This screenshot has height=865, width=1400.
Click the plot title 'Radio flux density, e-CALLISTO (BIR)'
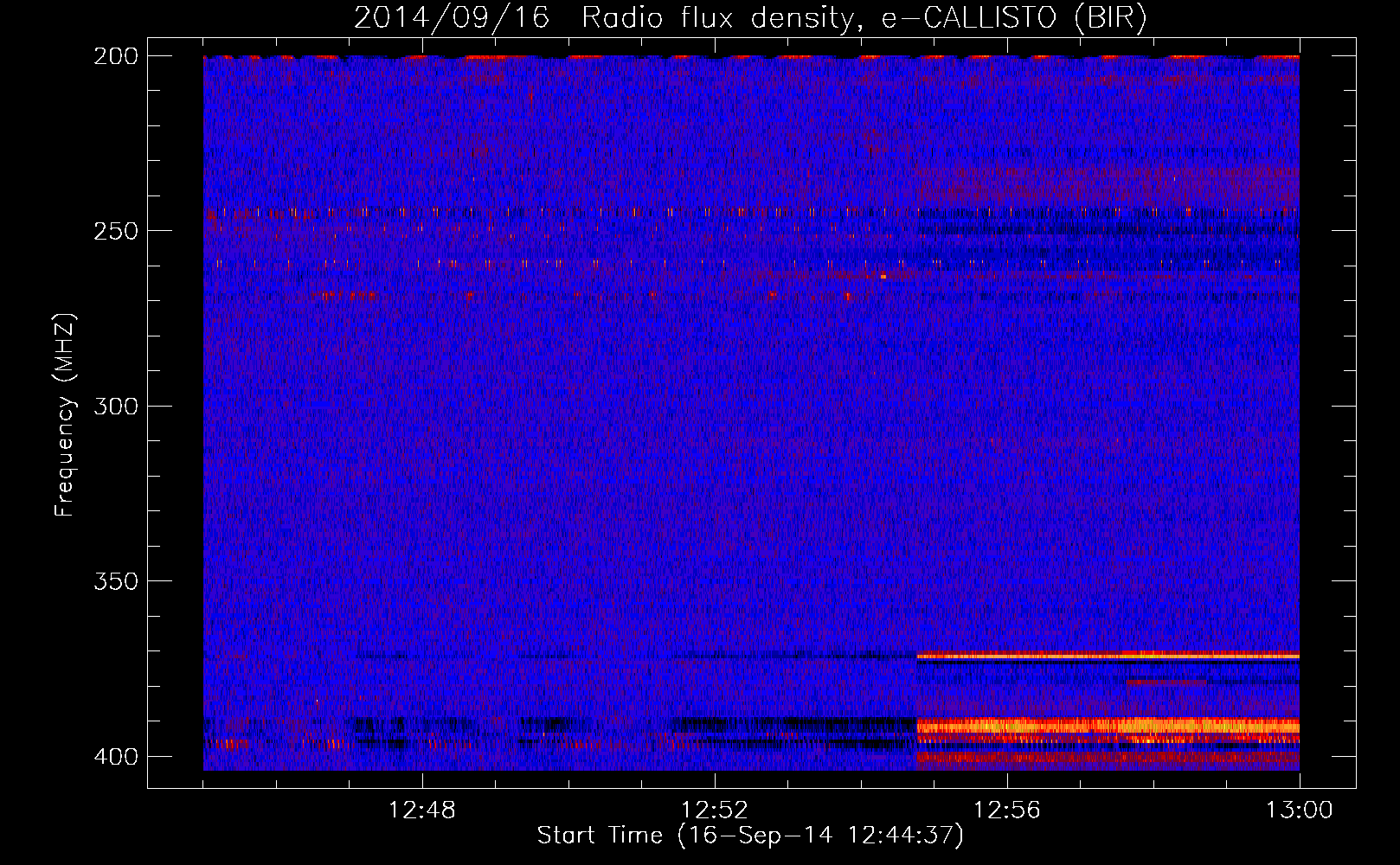864,18
